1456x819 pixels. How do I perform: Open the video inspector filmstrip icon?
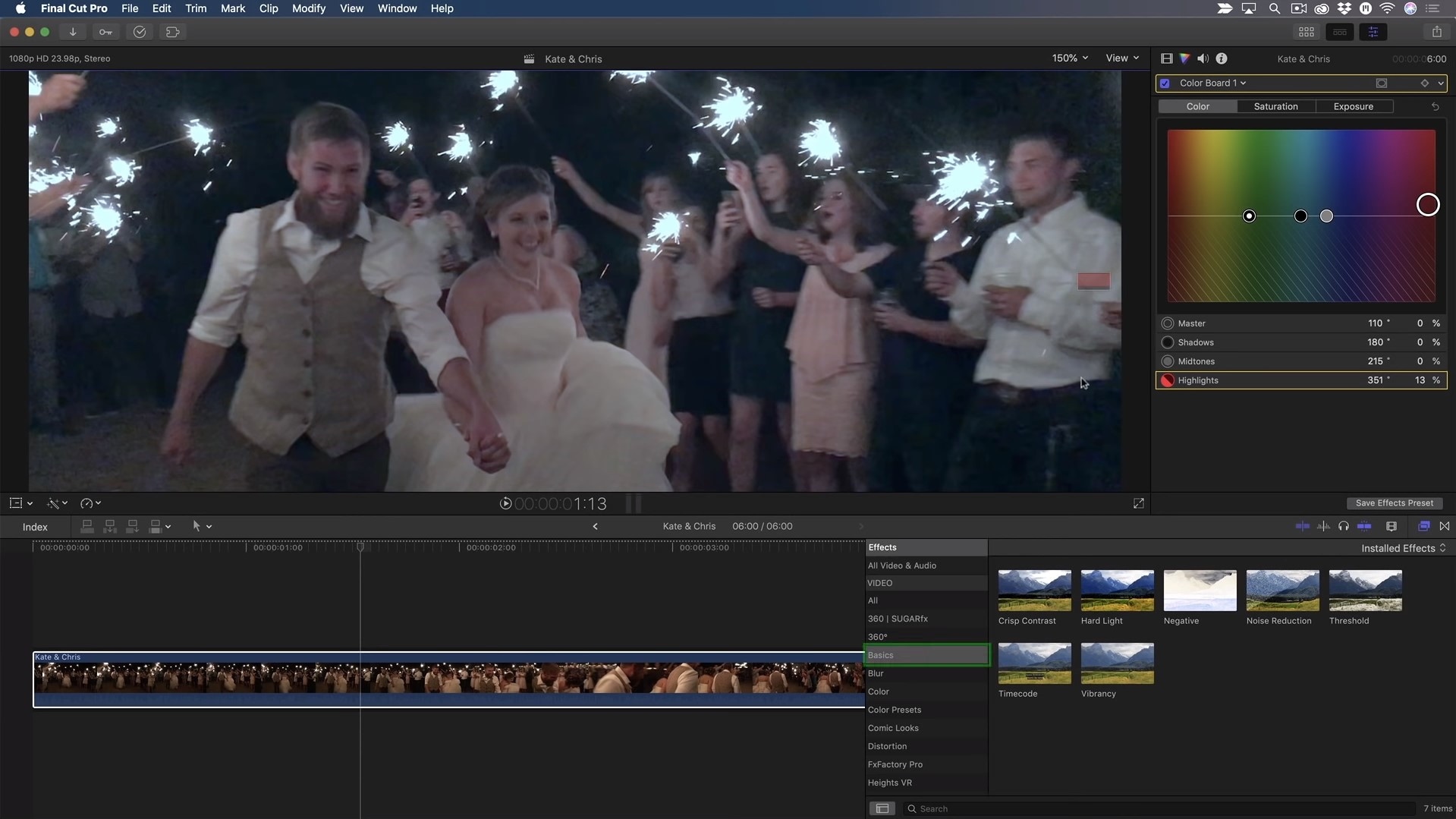coord(1166,58)
